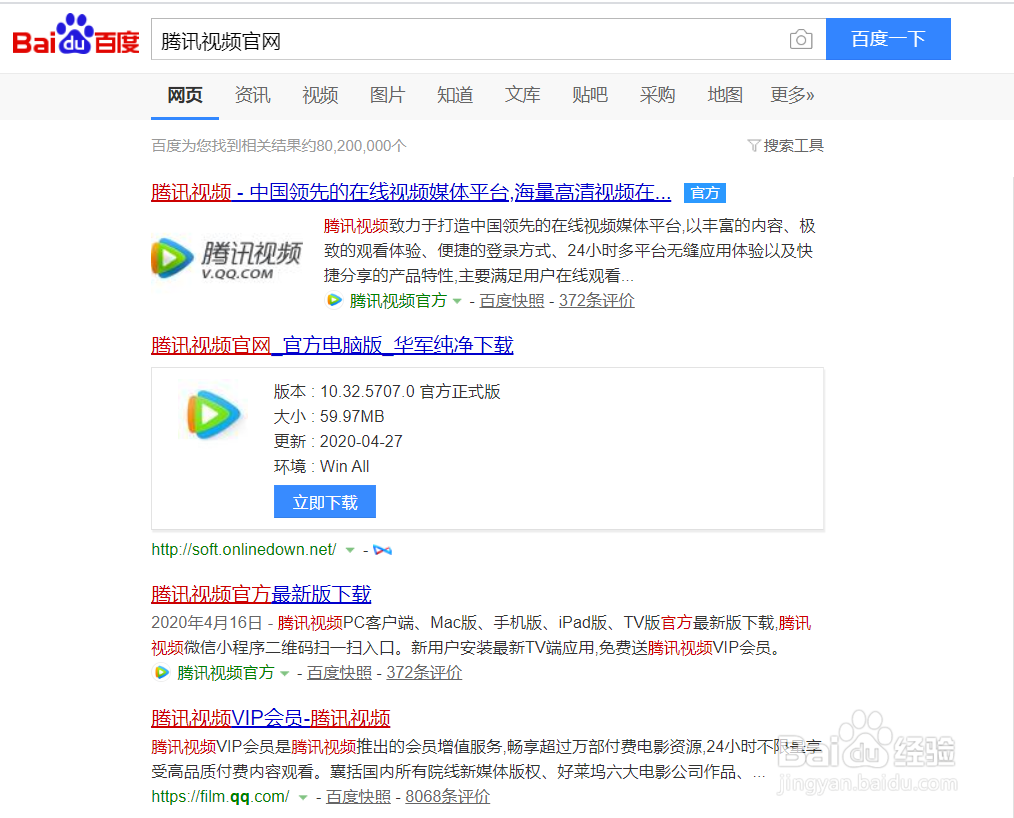Select the 网页 tab

185,96
